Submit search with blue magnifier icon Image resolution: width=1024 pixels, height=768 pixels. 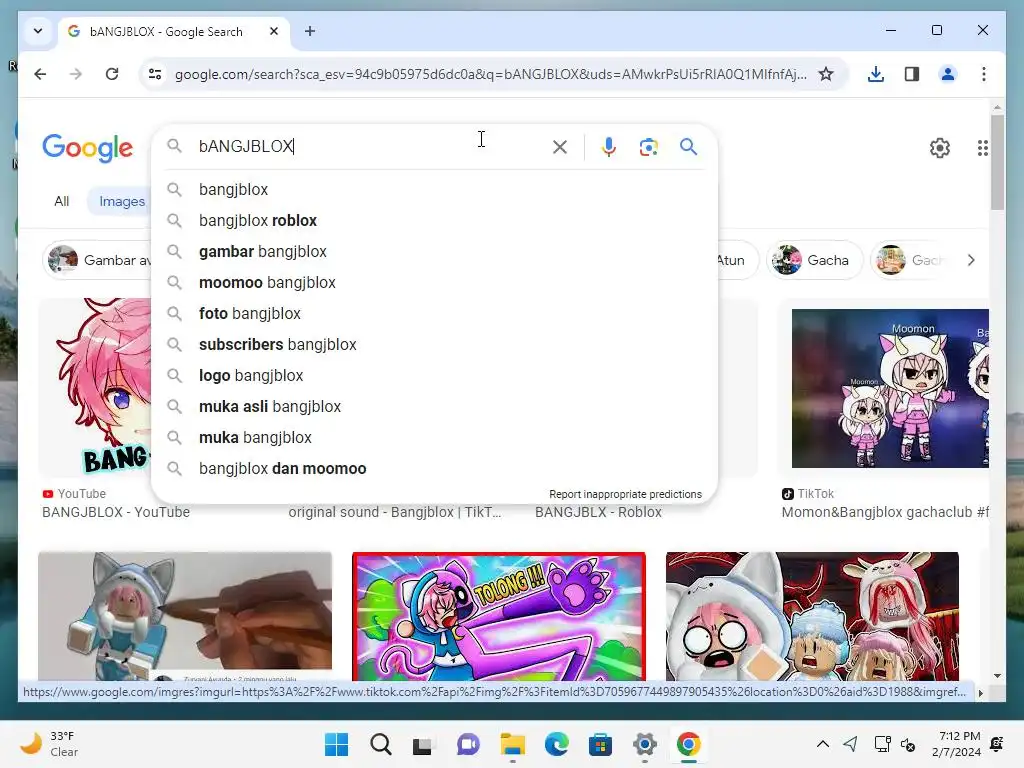point(688,146)
